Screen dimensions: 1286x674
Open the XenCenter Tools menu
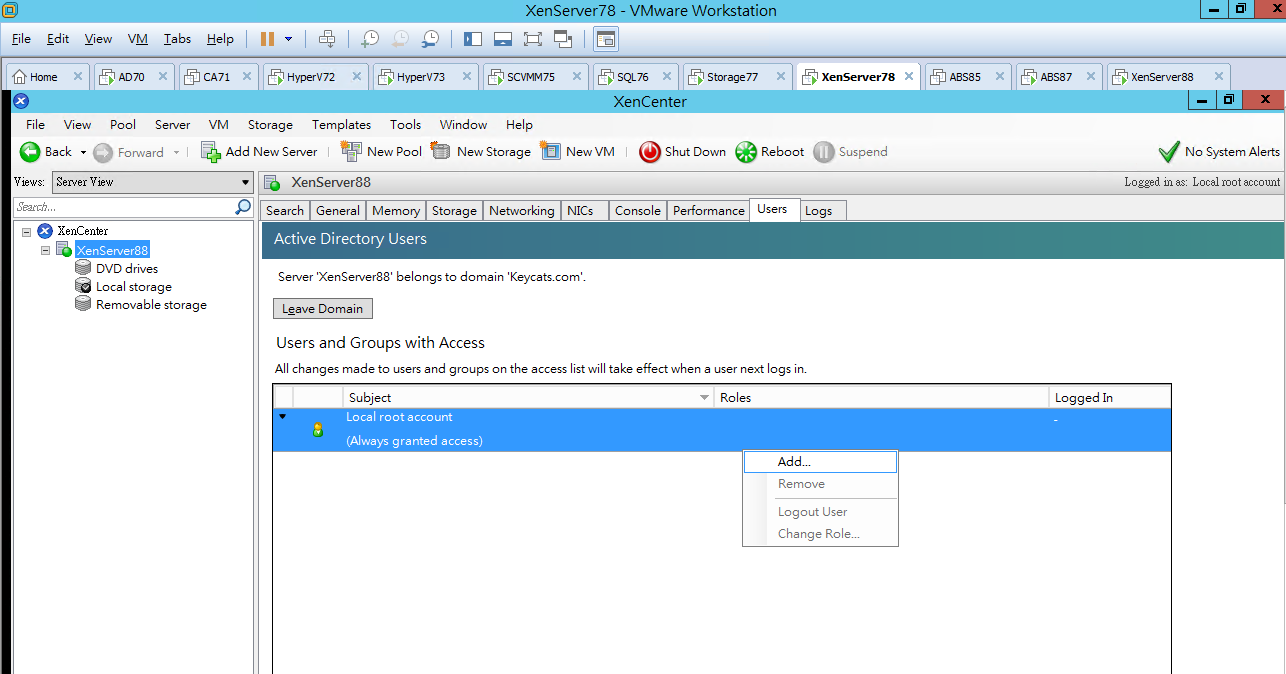tap(405, 125)
